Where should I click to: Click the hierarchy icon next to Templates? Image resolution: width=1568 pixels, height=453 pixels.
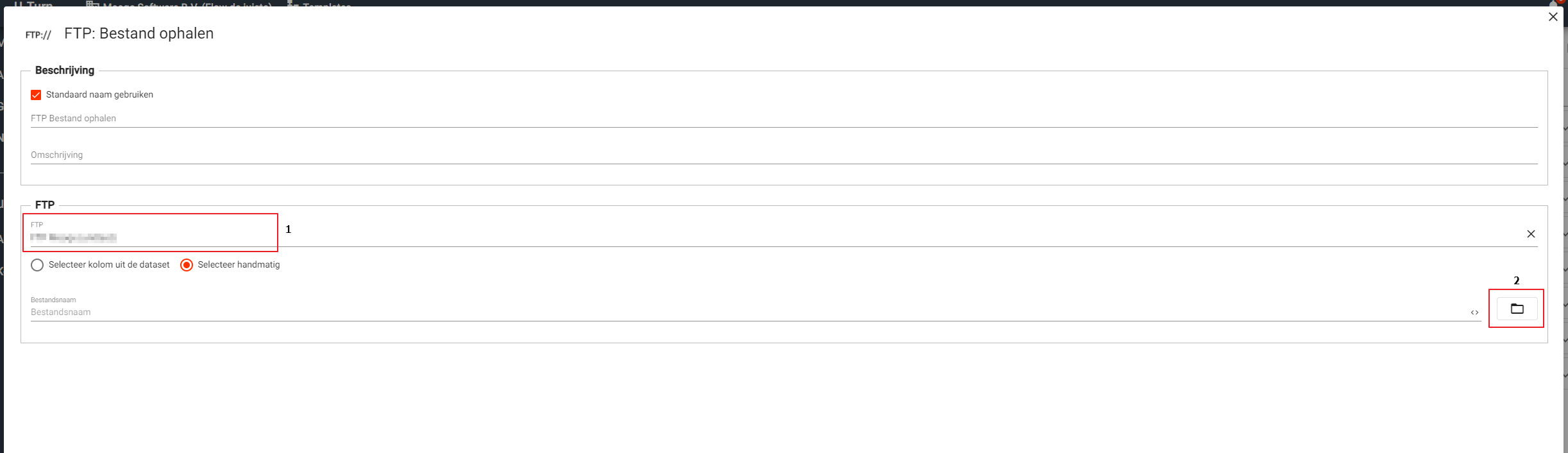[x=293, y=4]
